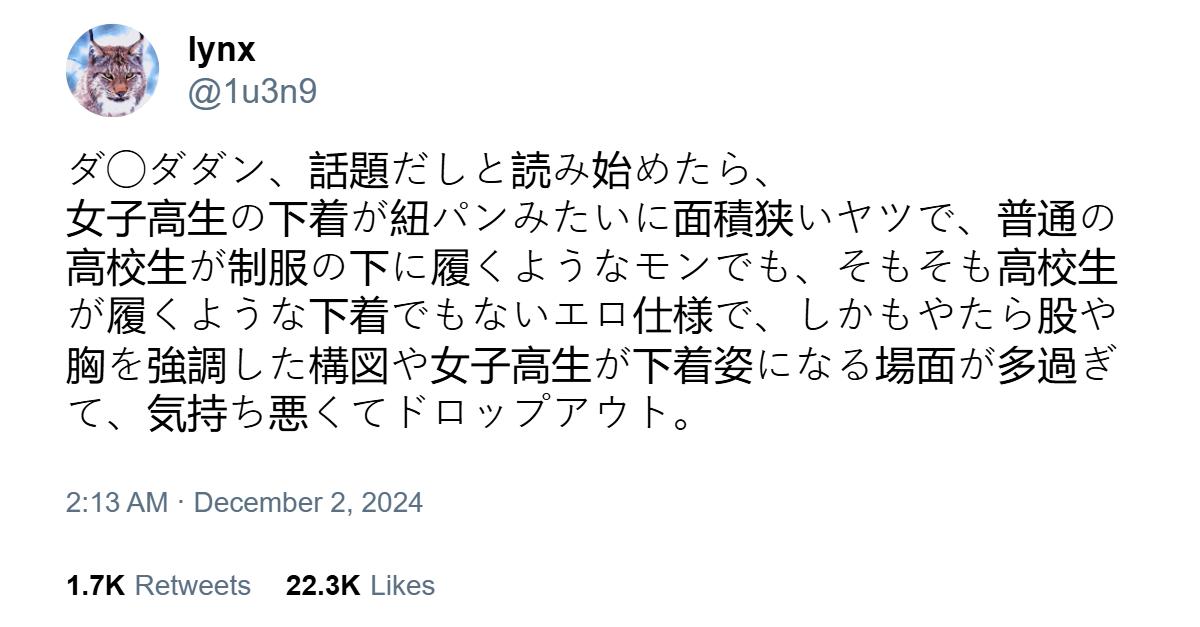Click the Likes label
This screenshot has width=1200, height=627.
point(402,585)
